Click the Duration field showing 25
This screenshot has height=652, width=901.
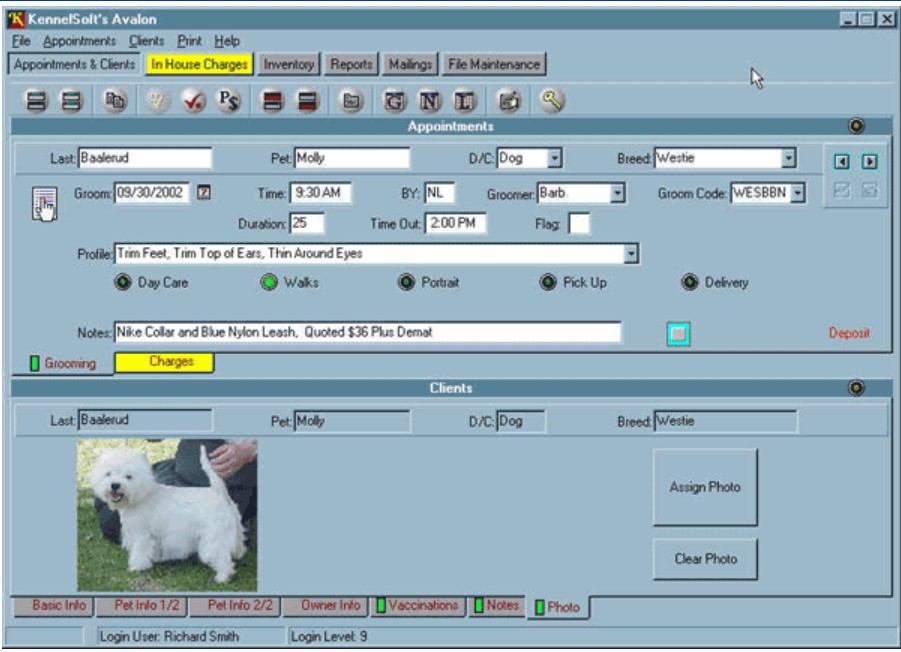pos(307,223)
